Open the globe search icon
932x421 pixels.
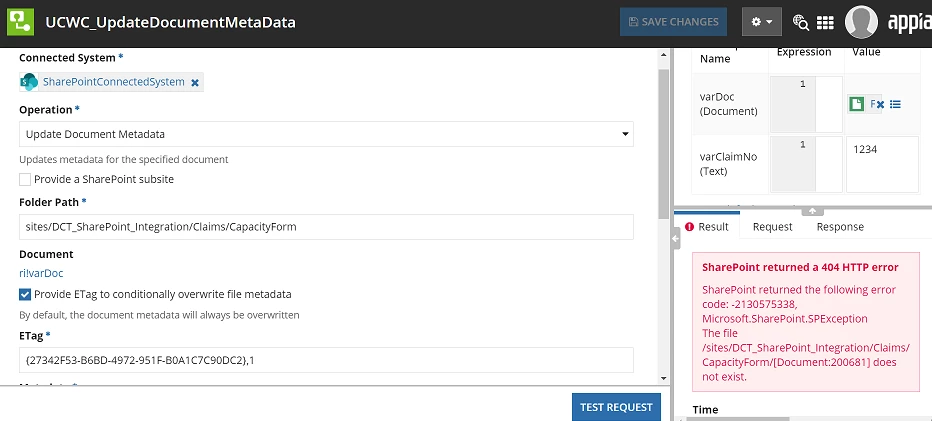(801, 23)
